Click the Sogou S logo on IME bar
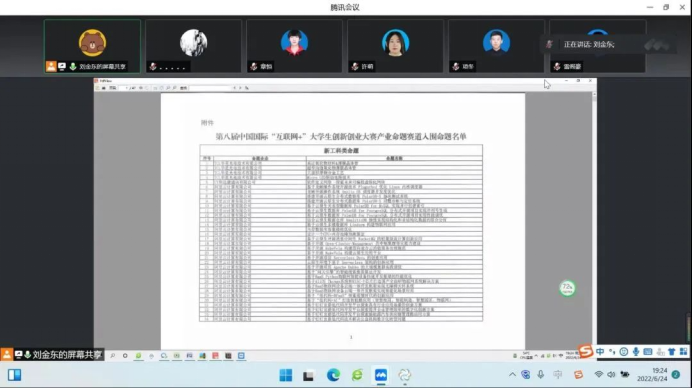 586,351
